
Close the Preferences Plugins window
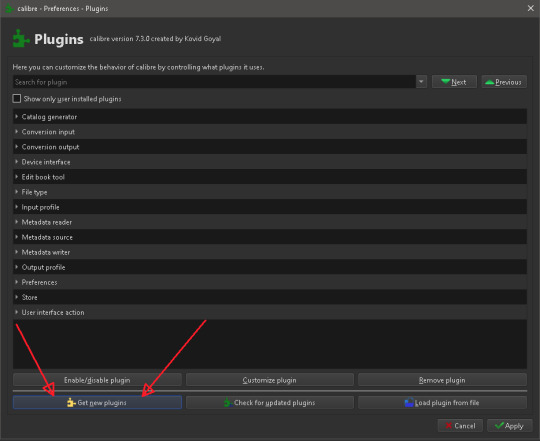[x=531, y=8]
